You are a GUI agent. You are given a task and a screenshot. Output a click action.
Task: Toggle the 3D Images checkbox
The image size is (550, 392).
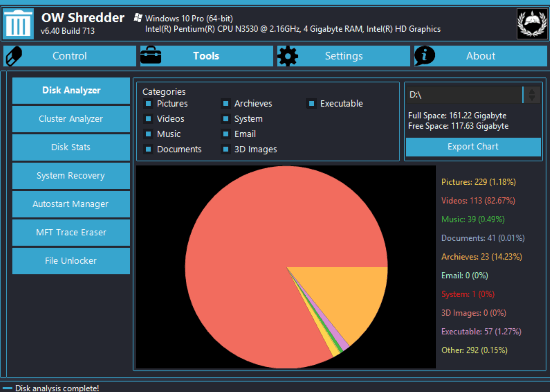226,149
